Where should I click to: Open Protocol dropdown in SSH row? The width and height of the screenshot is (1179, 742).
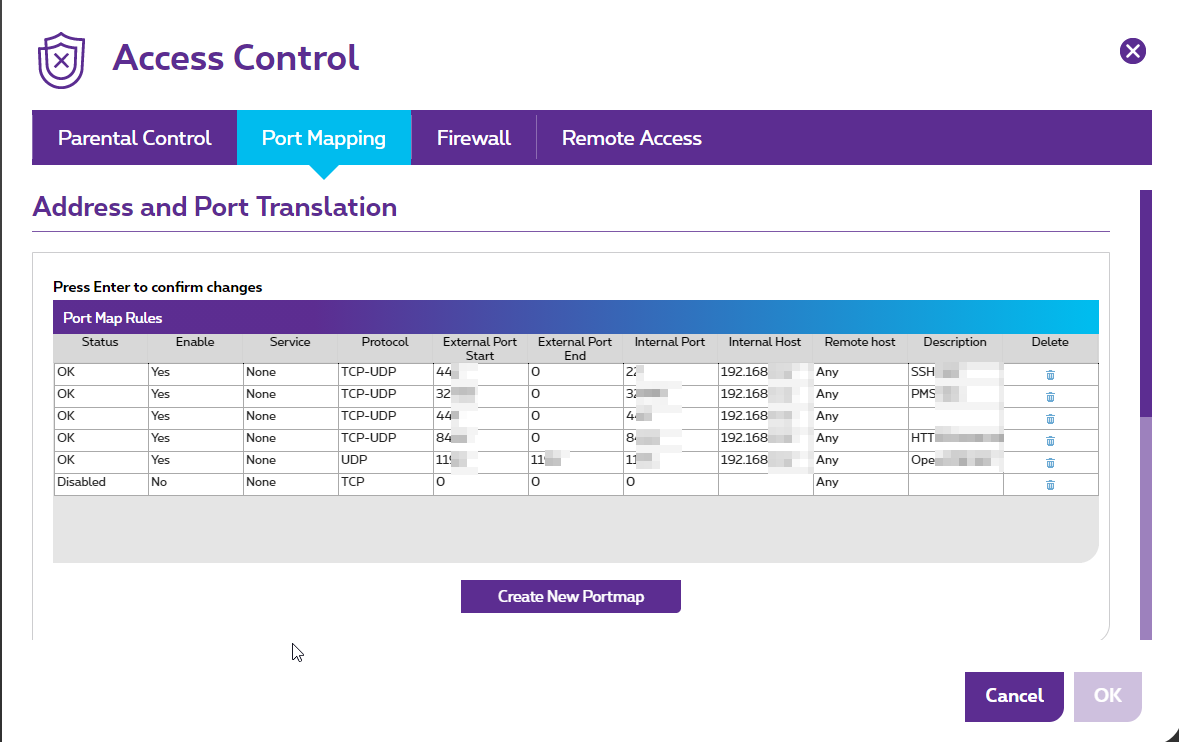point(385,372)
